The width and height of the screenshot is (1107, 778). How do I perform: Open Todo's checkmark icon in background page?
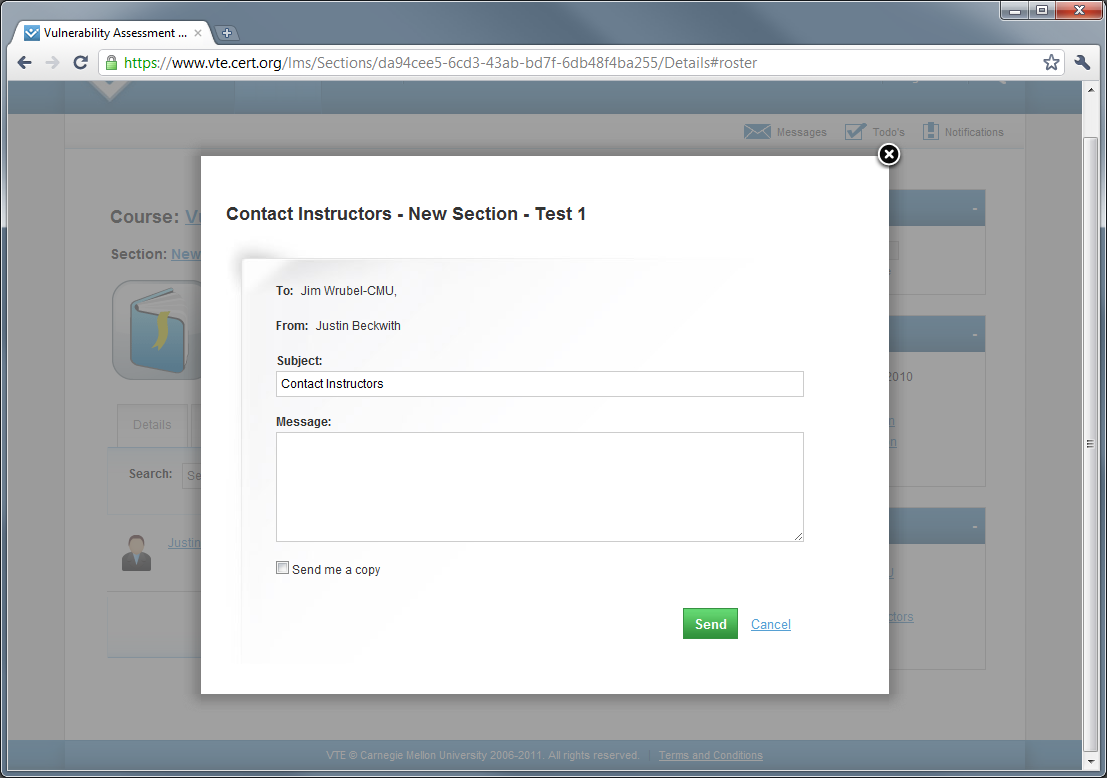[855, 131]
